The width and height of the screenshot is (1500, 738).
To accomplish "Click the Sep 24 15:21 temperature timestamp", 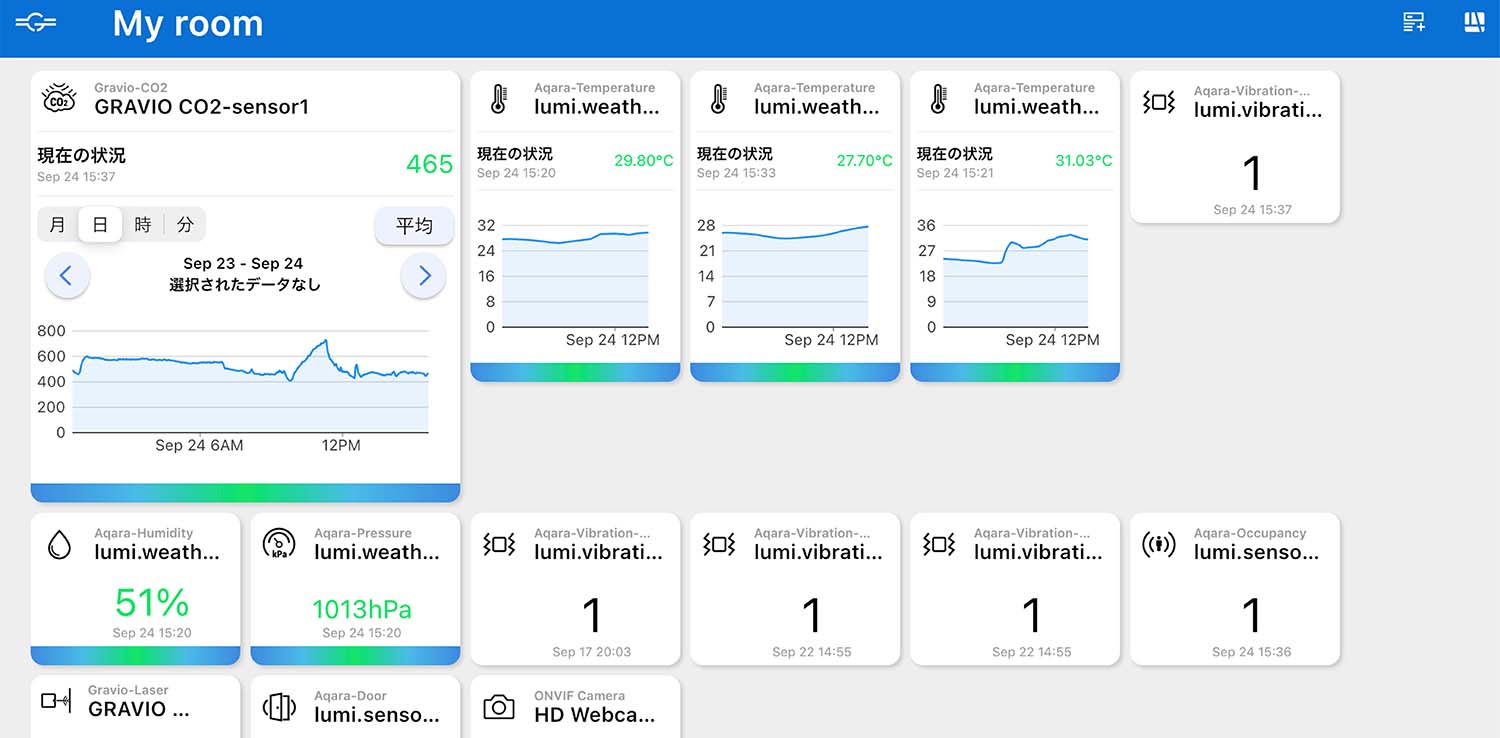I will point(957,173).
